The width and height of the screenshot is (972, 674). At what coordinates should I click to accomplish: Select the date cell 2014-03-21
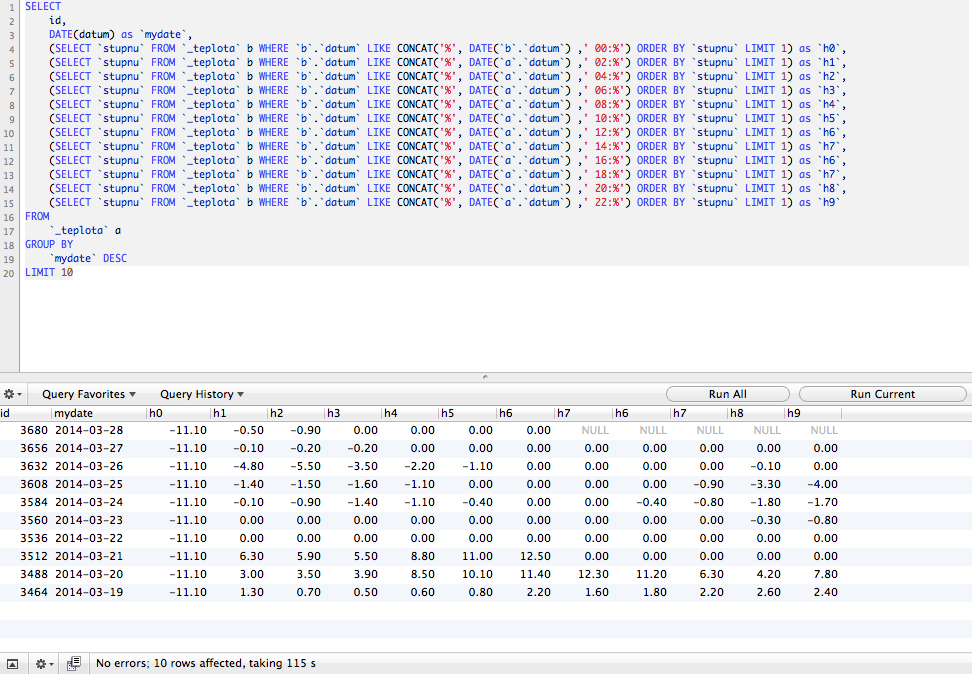89,556
